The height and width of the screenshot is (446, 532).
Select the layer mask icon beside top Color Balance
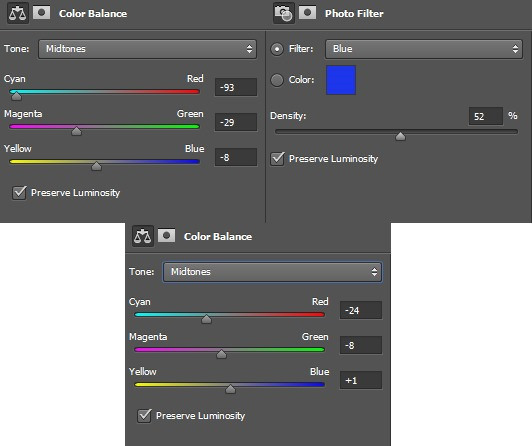(41, 13)
